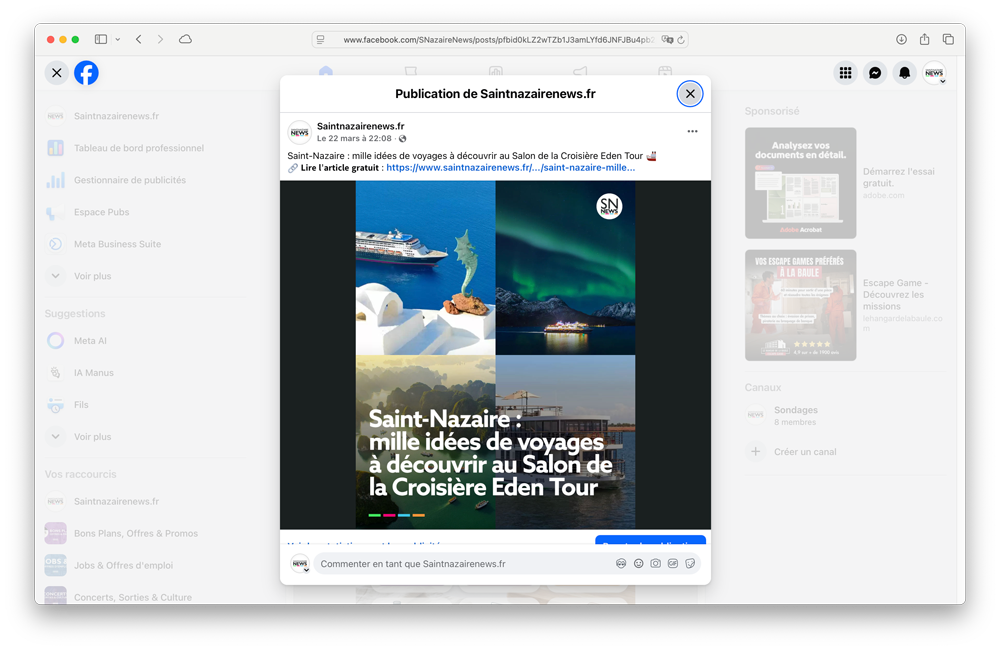Open the account menu via the NEWS avatar
The height and width of the screenshot is (650, 1000).
[934, 72]
